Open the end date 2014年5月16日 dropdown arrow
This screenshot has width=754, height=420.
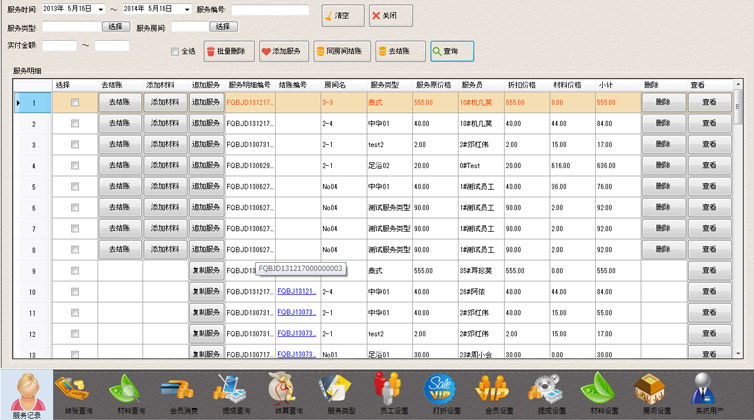(x=187, y=9)
